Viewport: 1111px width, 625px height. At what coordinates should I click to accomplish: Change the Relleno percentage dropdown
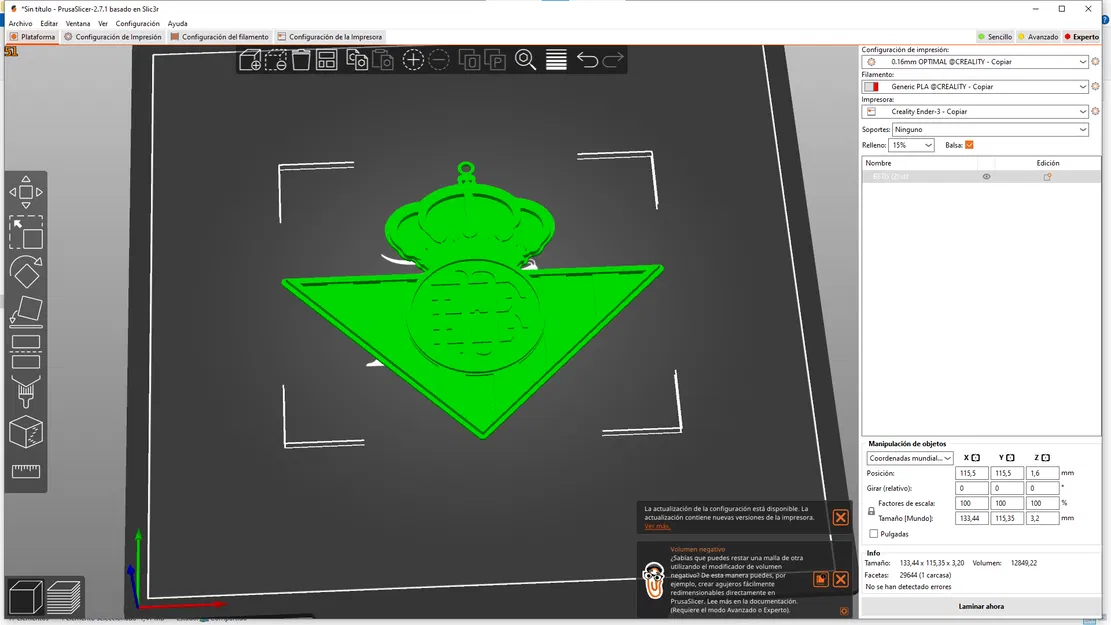910,144
